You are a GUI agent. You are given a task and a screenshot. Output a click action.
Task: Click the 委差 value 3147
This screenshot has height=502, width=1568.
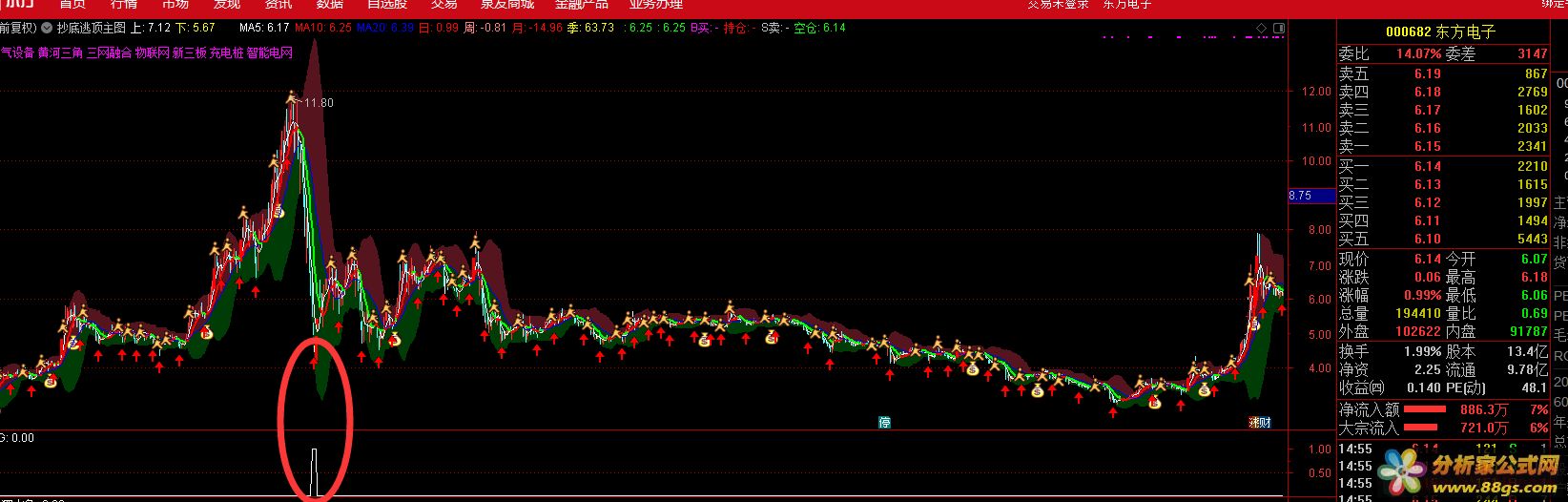(x=1533, y=54)
